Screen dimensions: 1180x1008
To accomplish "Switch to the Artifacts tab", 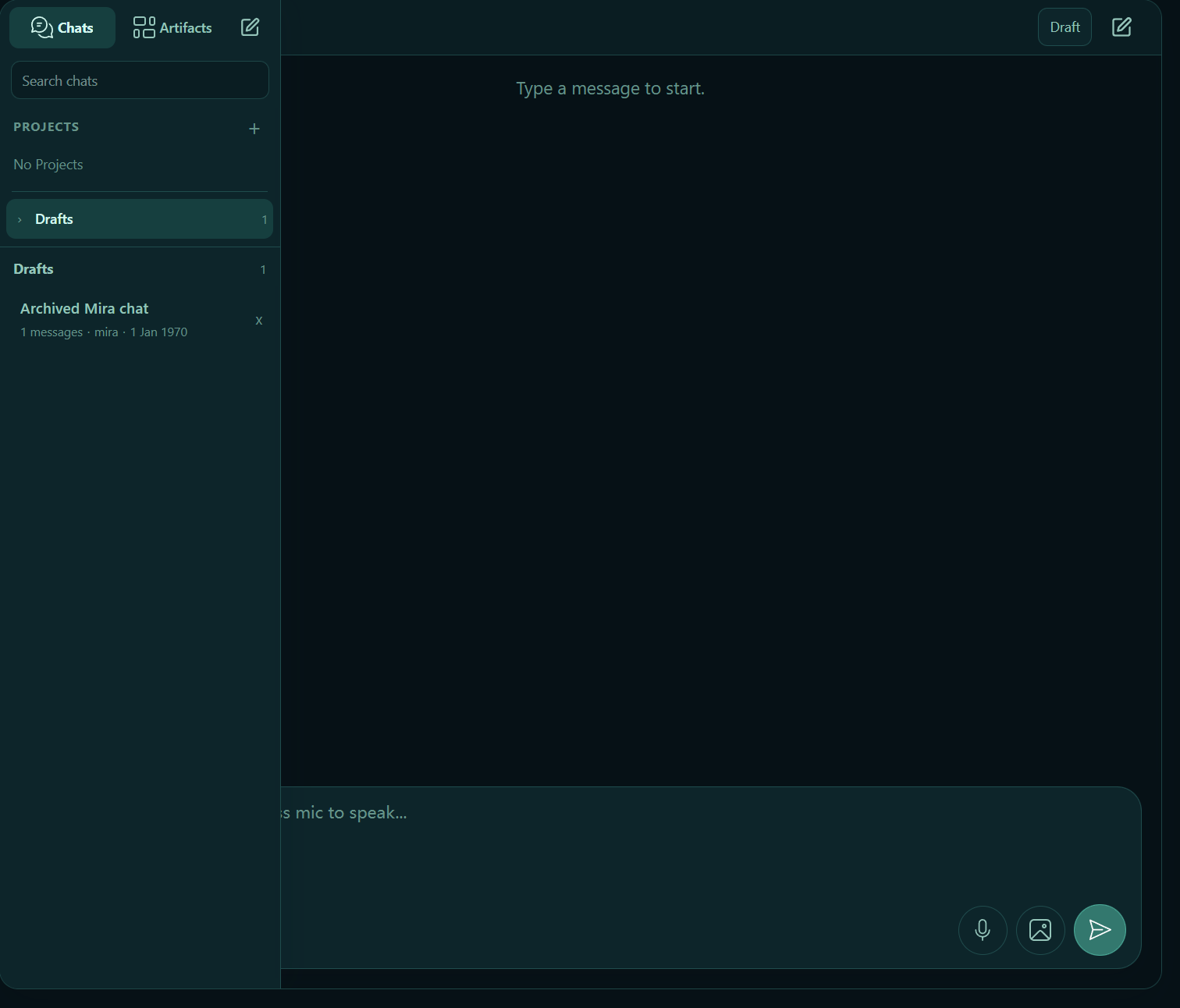I will point(172,28).
